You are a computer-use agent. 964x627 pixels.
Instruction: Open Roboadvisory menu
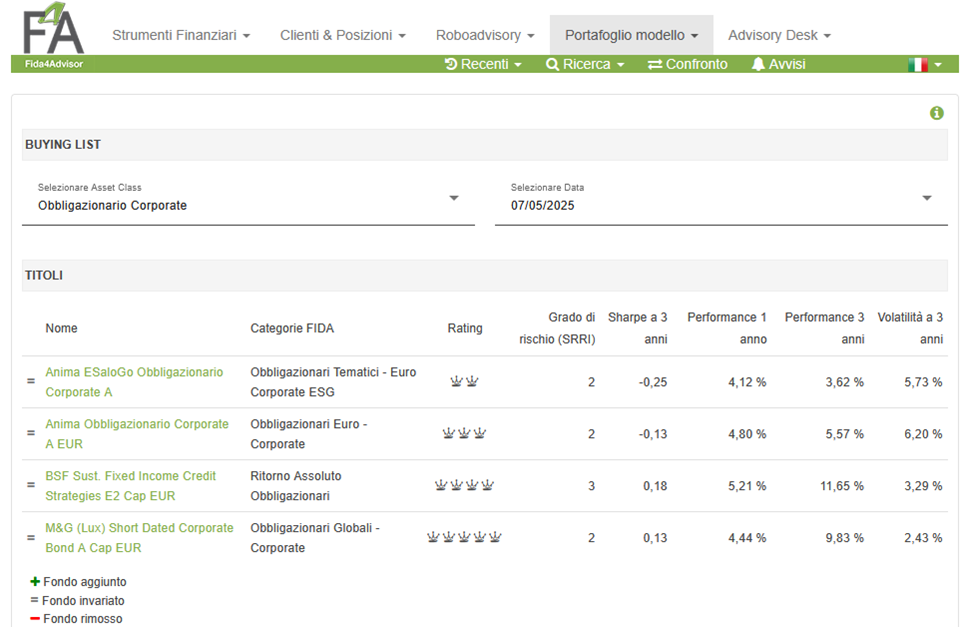pyautogui.click(x=485, y=36)
